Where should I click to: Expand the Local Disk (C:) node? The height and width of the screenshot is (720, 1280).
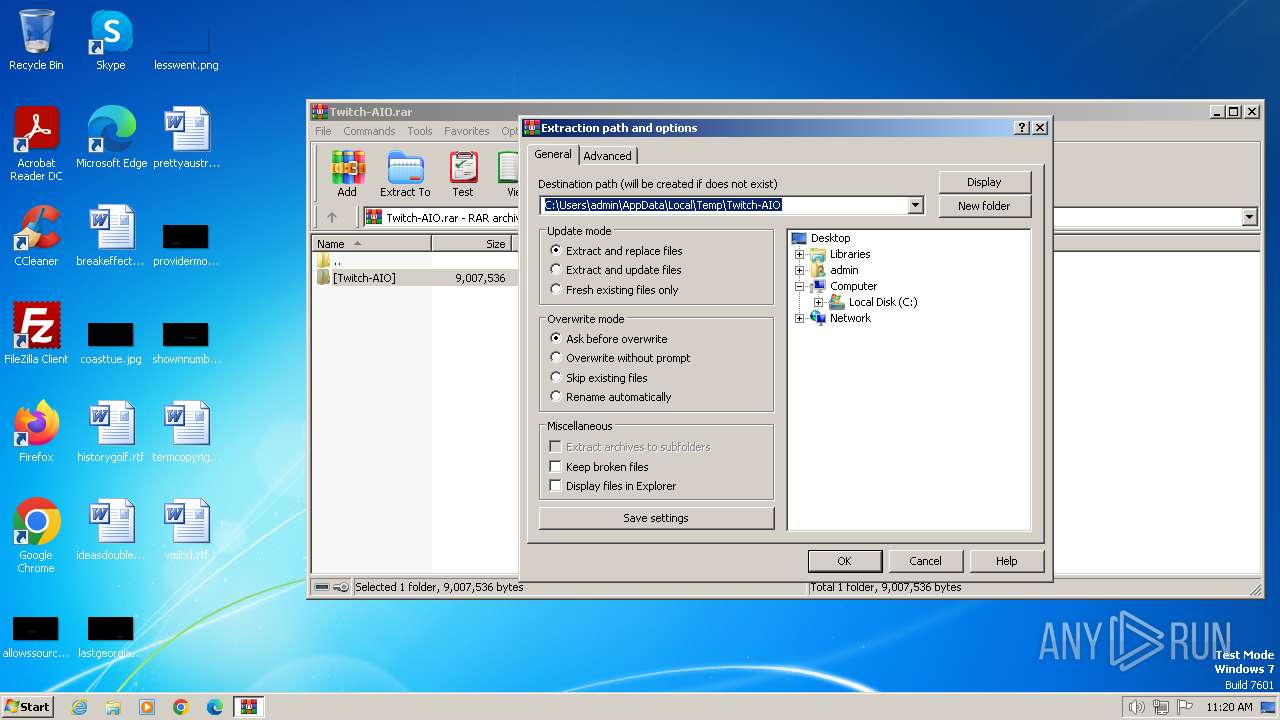[818, 302]
